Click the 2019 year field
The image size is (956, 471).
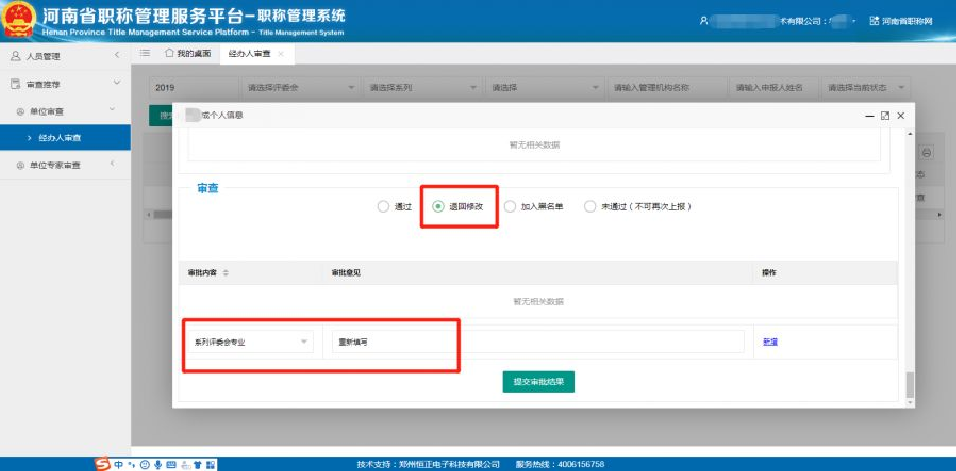click(194, 88)
